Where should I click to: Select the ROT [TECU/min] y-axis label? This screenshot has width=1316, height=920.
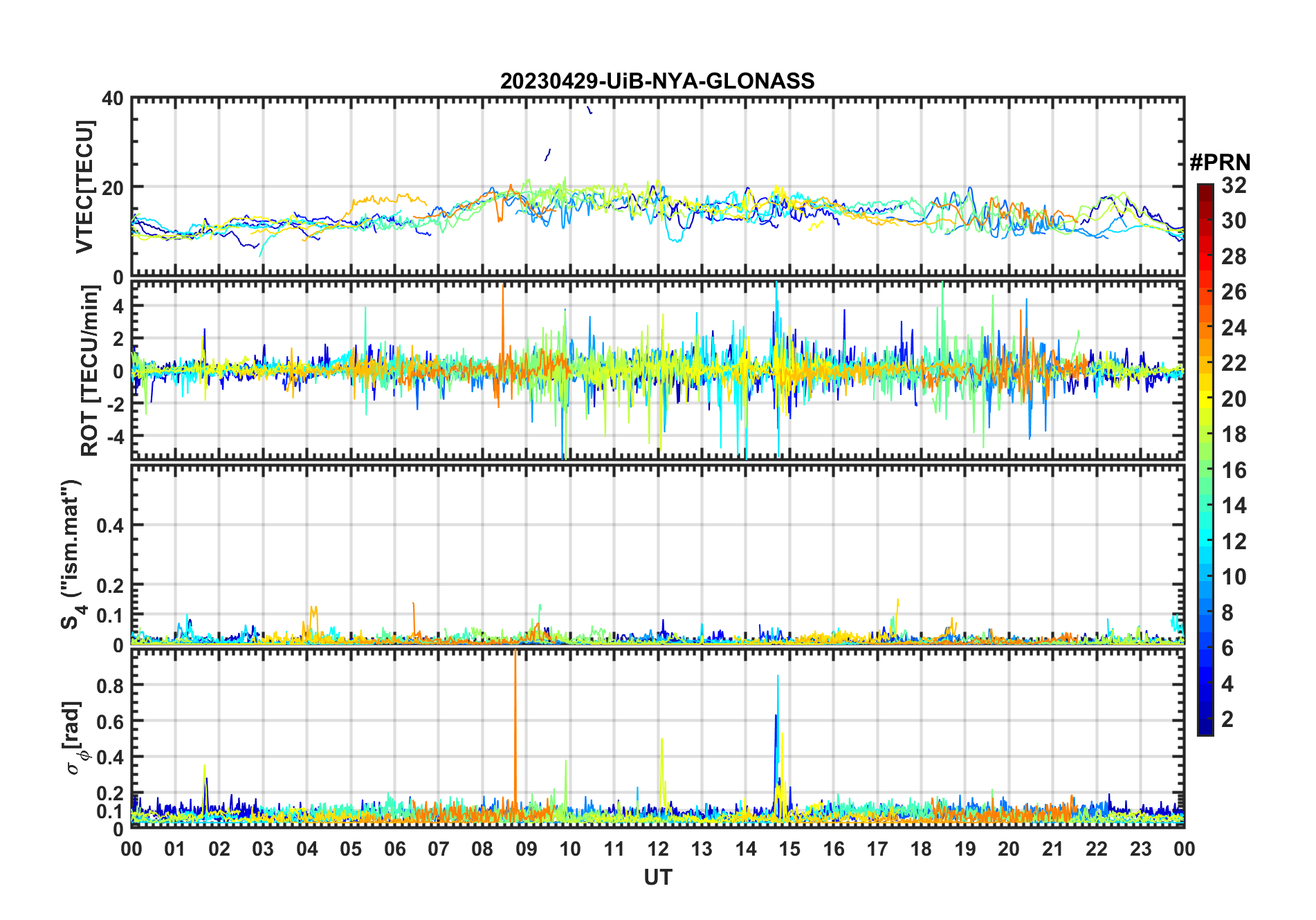click(x=90, y=371)
